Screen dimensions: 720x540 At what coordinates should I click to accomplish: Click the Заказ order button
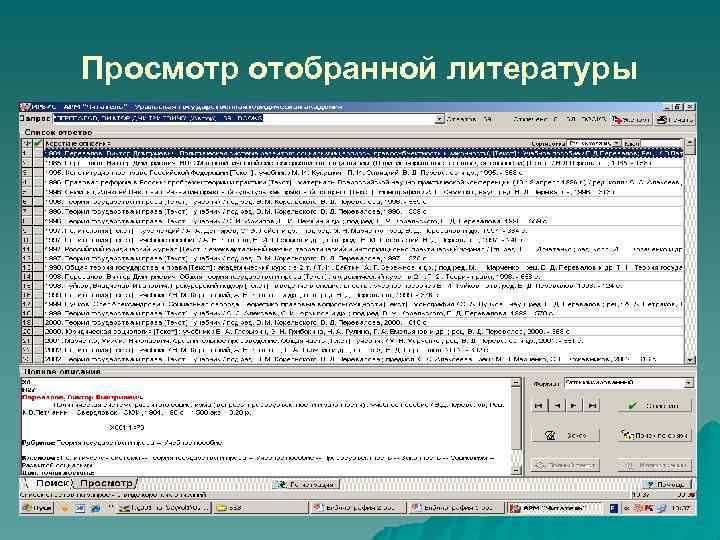[x=565, y=435]
